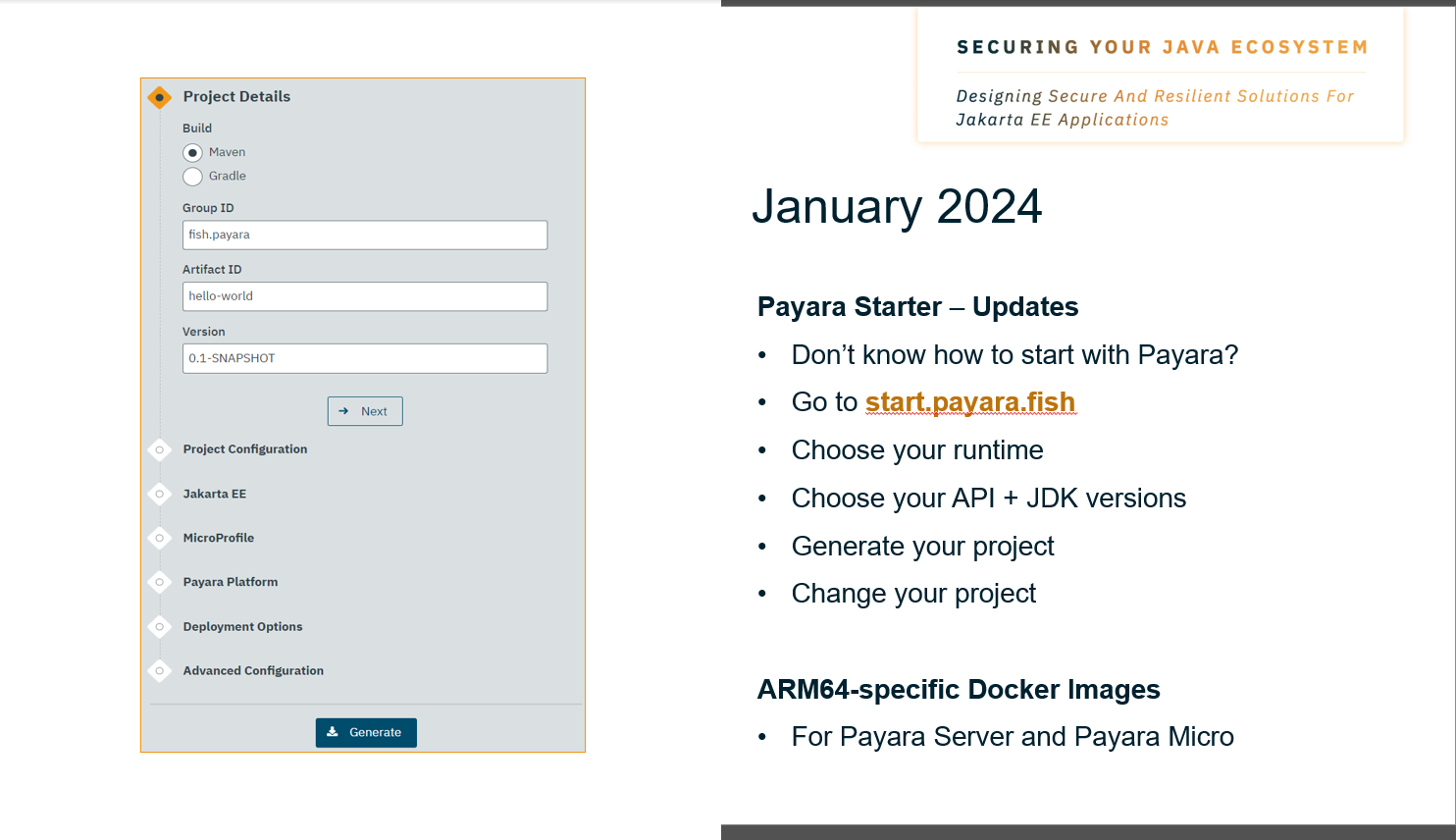Click the Deployment Options step diamond icon

click(159, 626)
